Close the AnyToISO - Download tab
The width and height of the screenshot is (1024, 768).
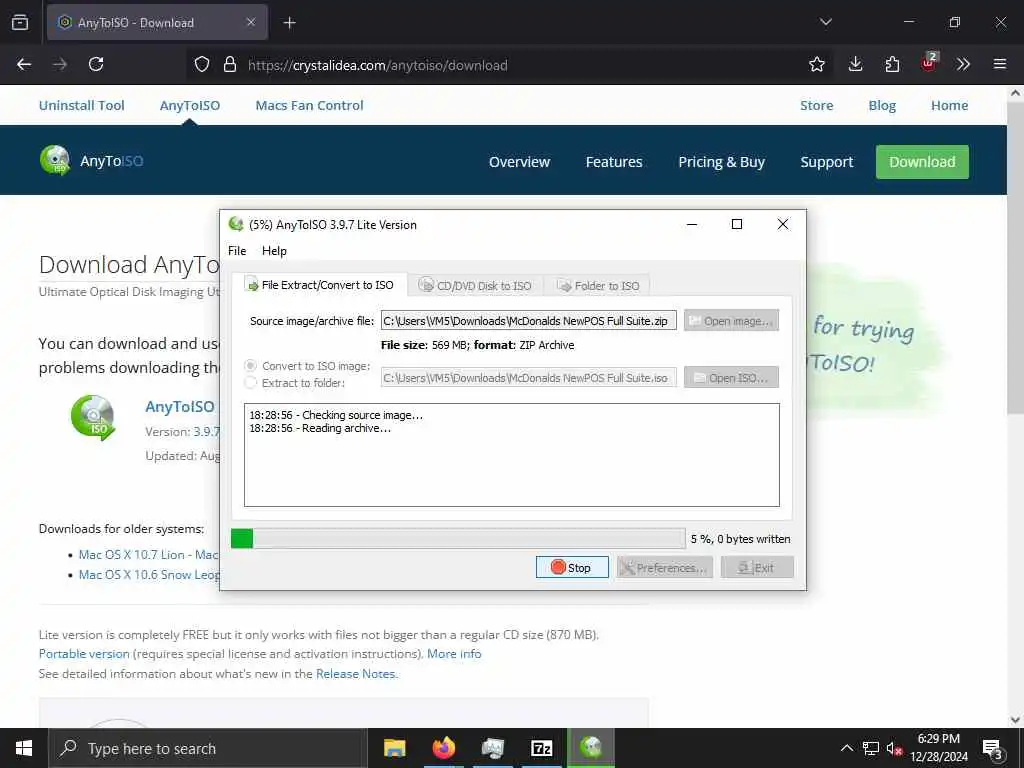click(x=251, y=22)
